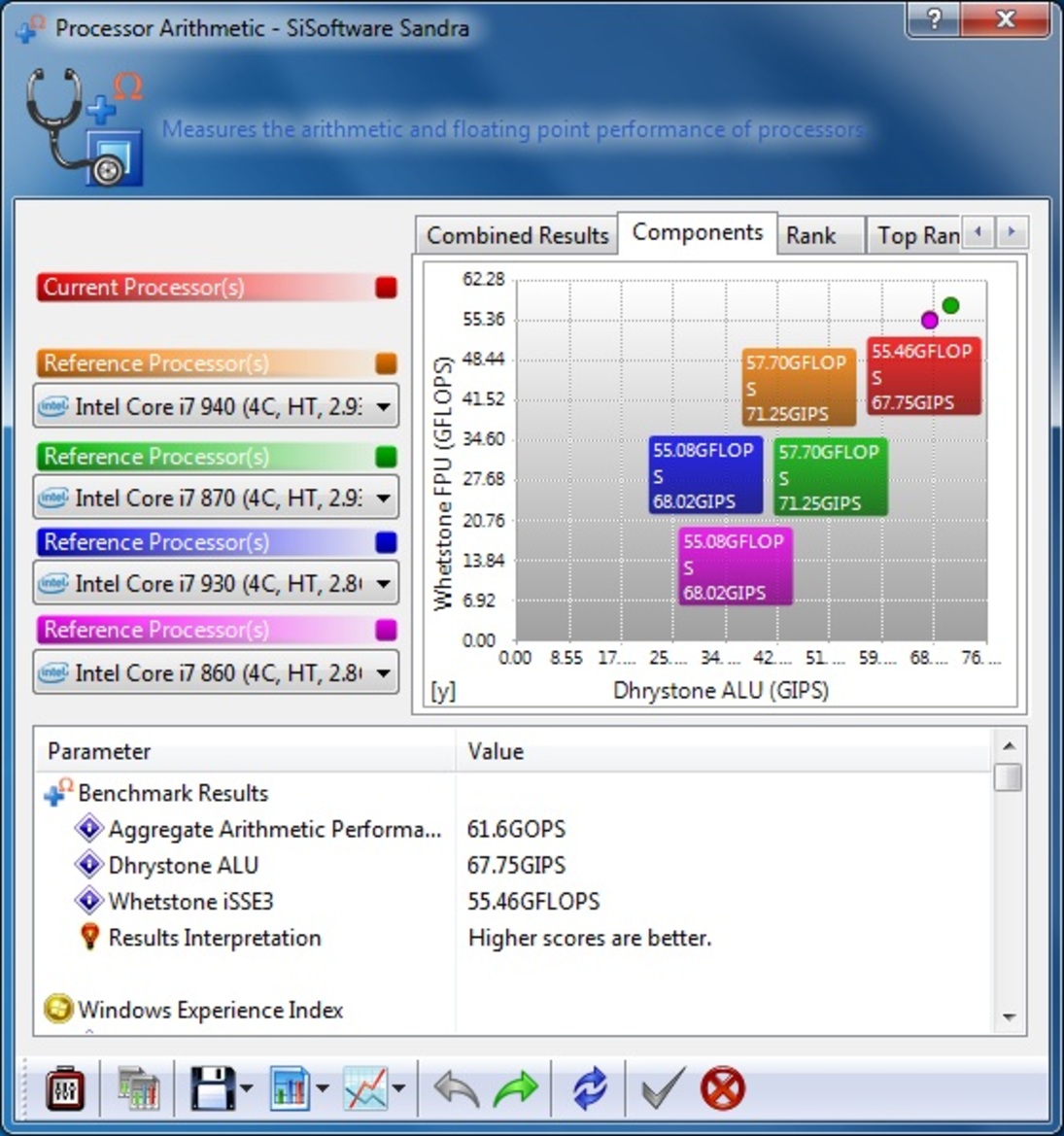This screenshot has width=1064, height=1136.
Task: Click the bar chart report icon
Action: pyautogui.click(x=290, y=1087)
